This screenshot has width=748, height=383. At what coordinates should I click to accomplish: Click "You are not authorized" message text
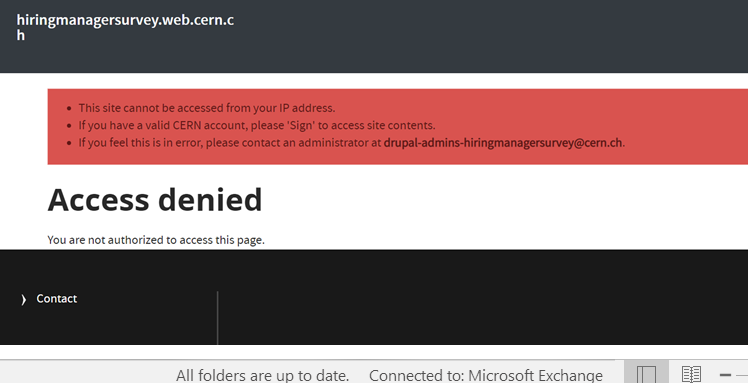(x=156, y=240)
